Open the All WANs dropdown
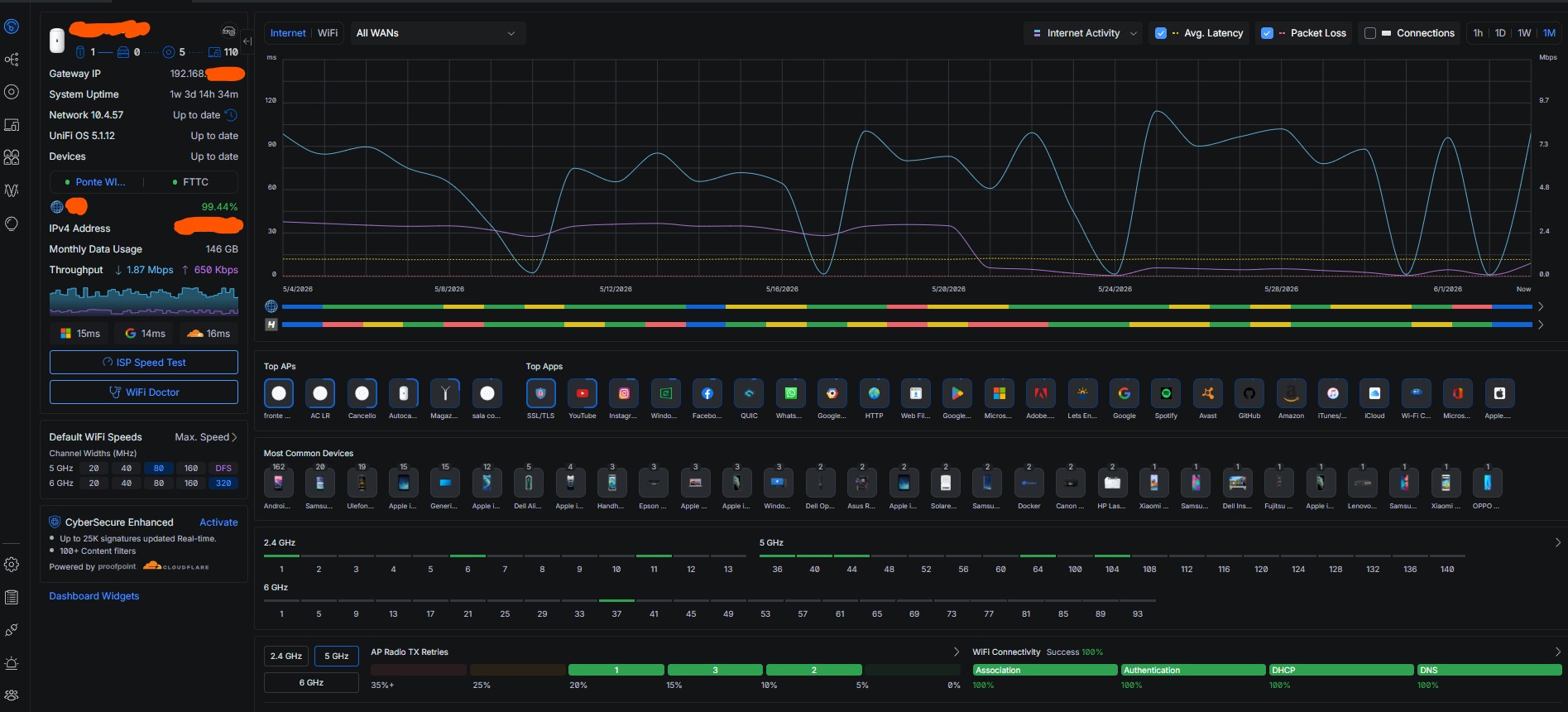Viewport: 1568px width, 712px height. point(437,33)
